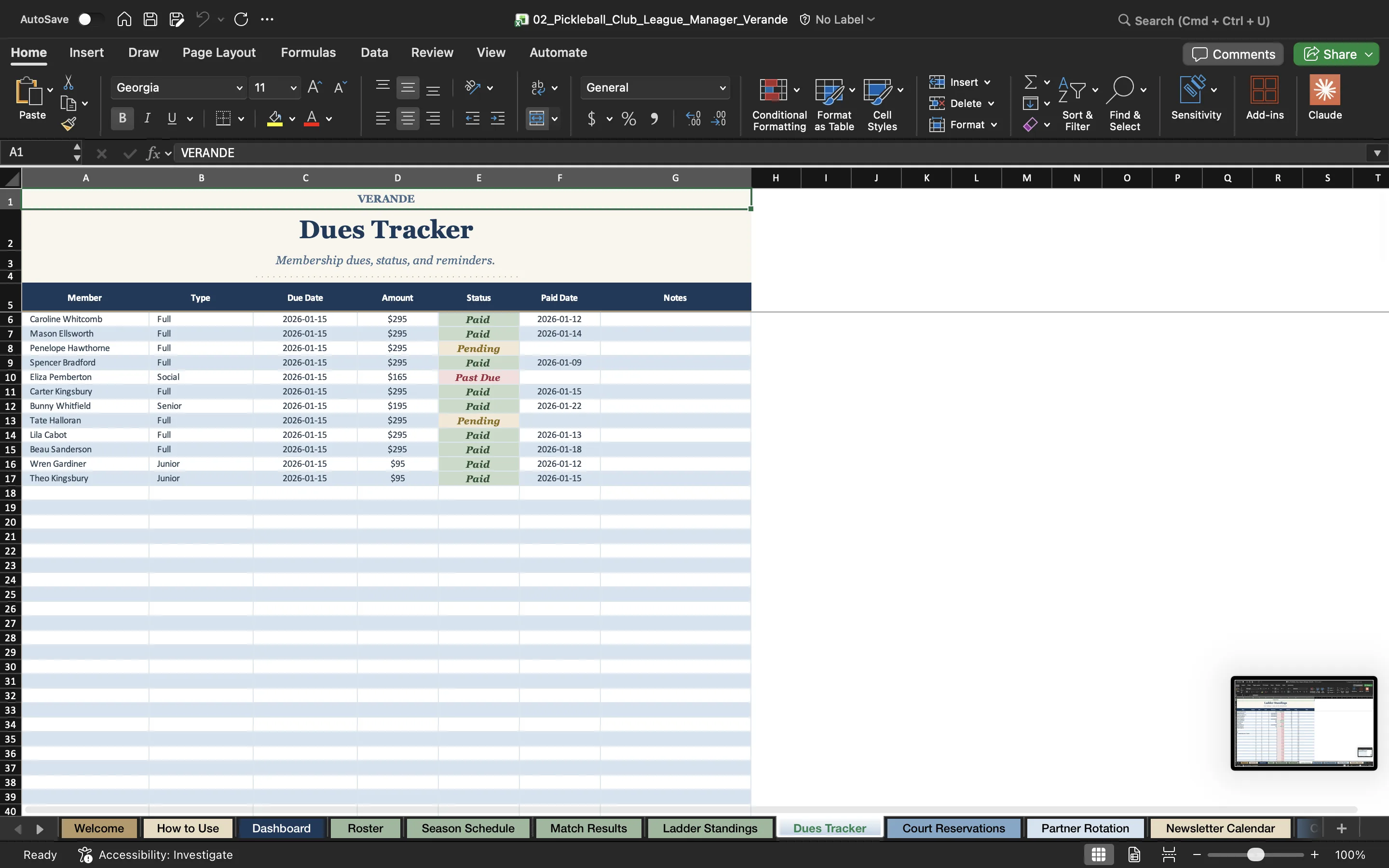Switch to the Ladder Standings sheet tab

click(710, 828)
